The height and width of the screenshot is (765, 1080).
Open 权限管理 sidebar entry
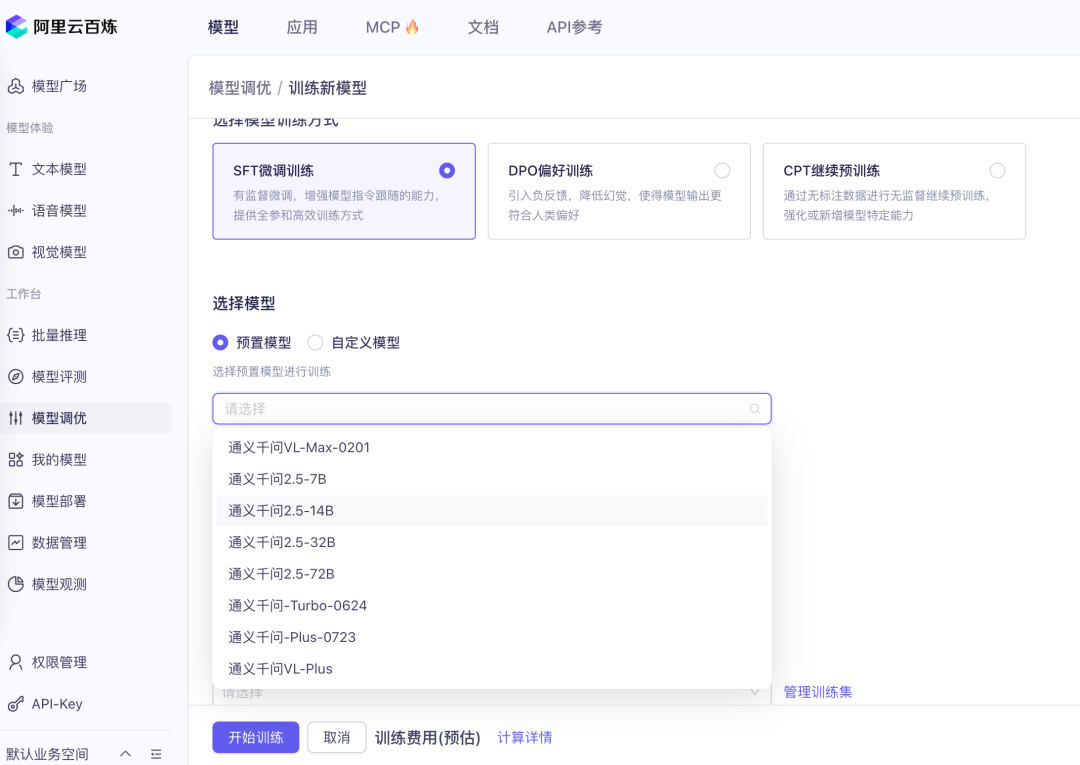click(x=59, y=662)
